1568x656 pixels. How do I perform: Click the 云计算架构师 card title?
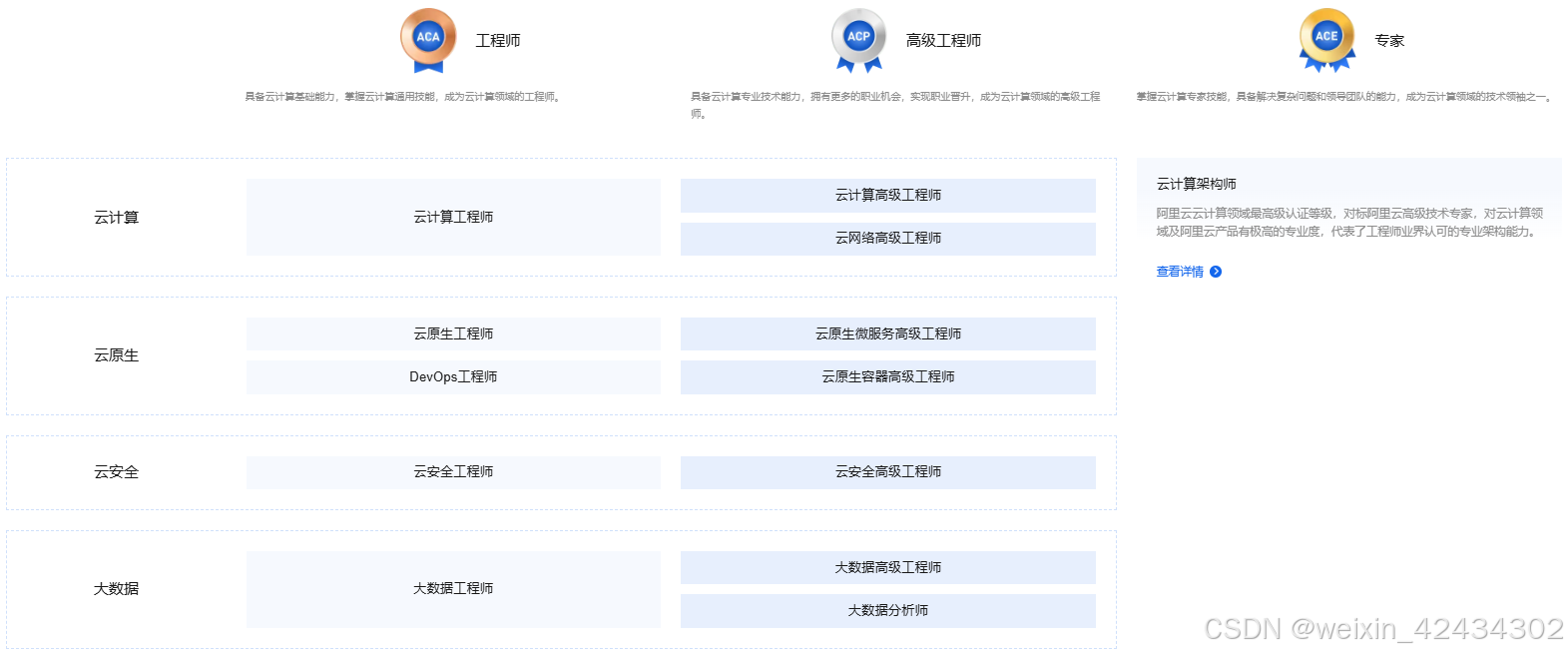1196,184
